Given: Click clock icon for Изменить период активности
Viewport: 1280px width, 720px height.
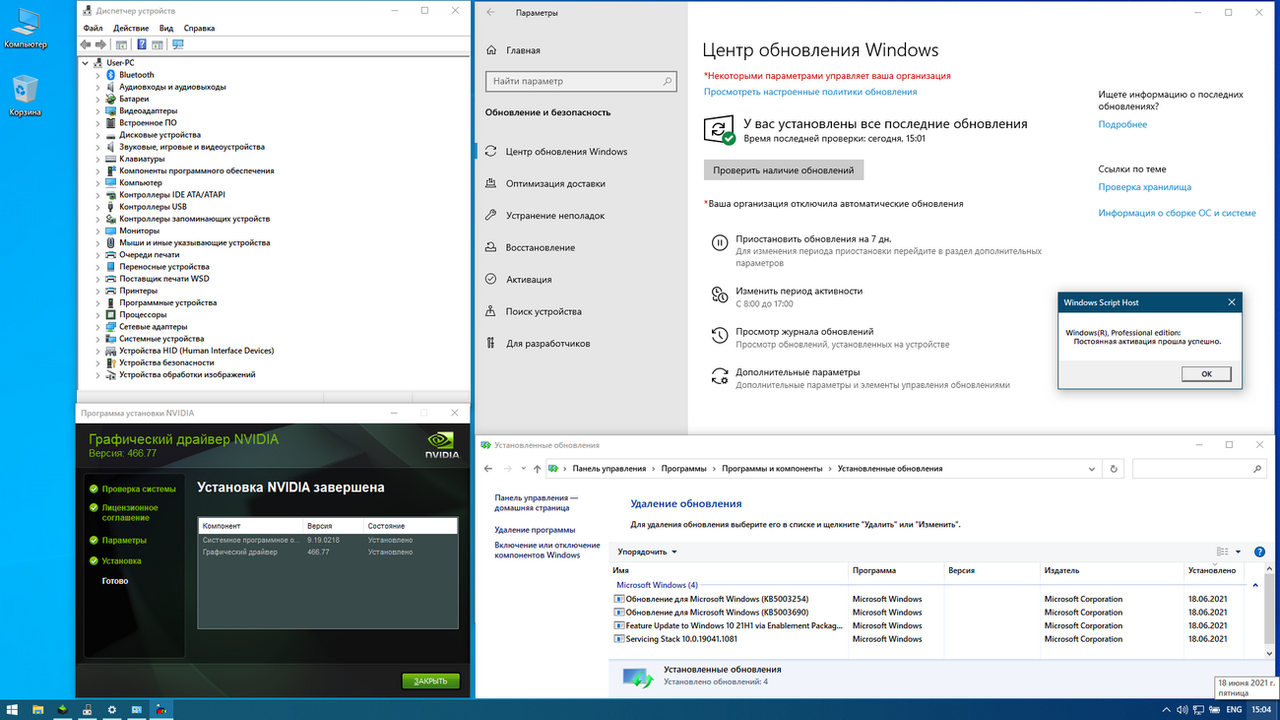Looking at the screenshot, I should (719, 295).
